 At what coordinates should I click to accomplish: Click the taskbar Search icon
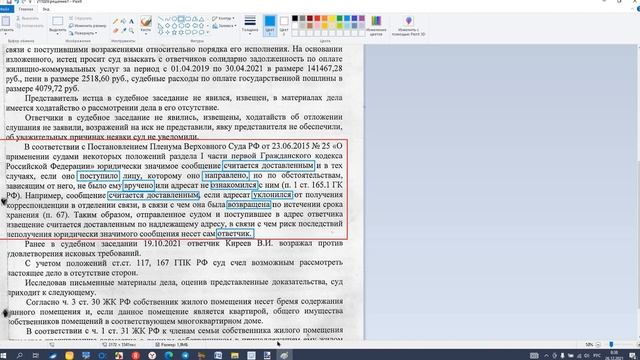(19, 356)
